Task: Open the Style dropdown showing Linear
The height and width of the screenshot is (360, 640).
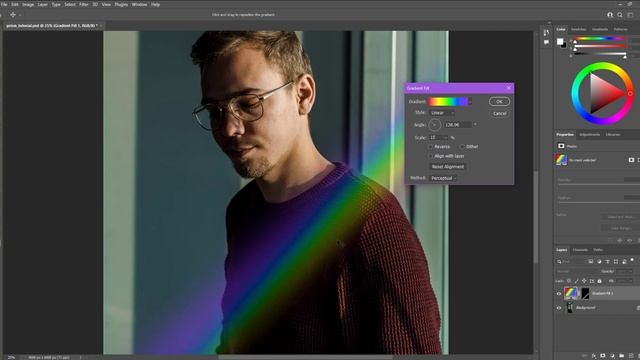Action: 442,113
